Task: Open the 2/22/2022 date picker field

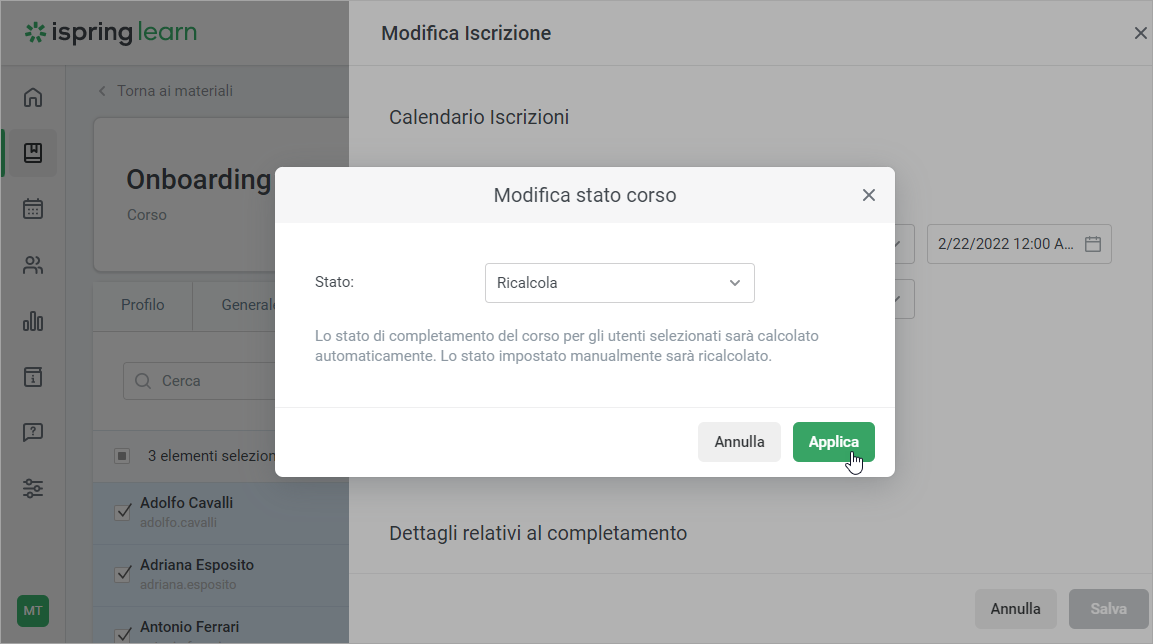Action: coord(1005,244)
